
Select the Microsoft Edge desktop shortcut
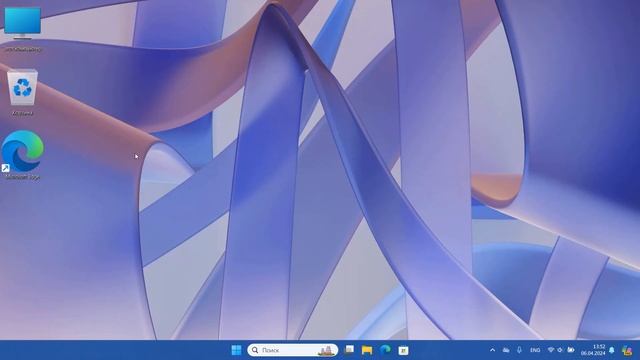(22, 155)
